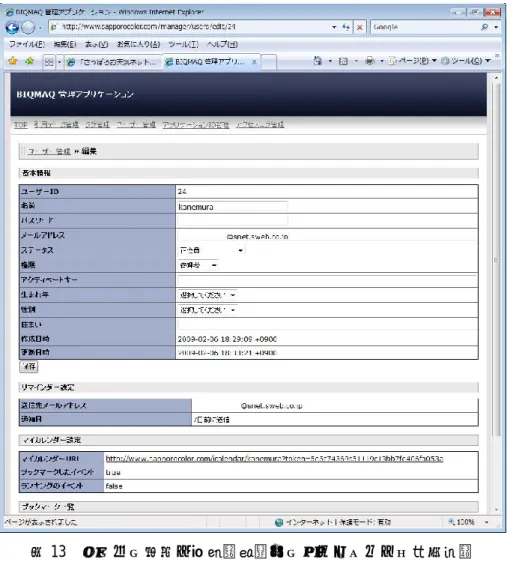Click the Quick Tabs grid icon
This screenshot has height=565, width=507.
pos(49,62)
